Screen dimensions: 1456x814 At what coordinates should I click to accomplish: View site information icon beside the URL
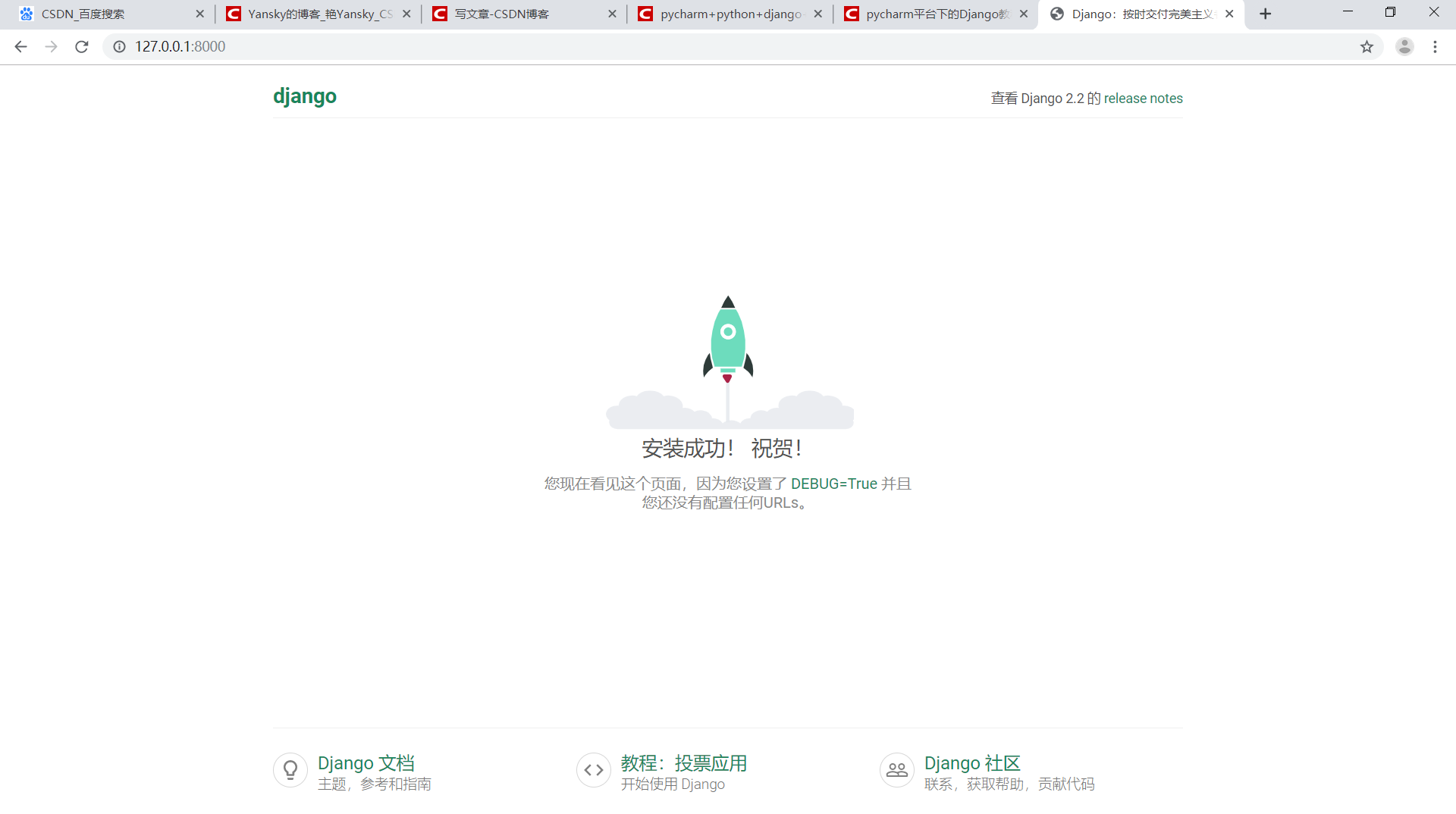coord(119,47)
